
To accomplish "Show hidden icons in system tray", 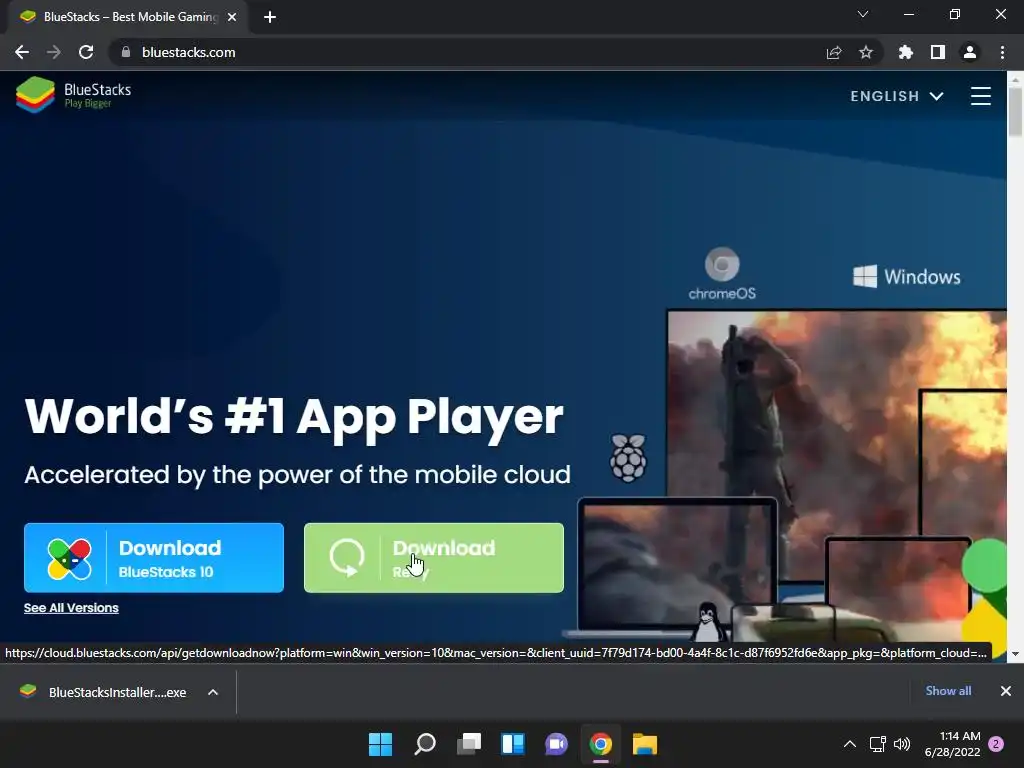I will pyautogui.click(x=849, y=744).
